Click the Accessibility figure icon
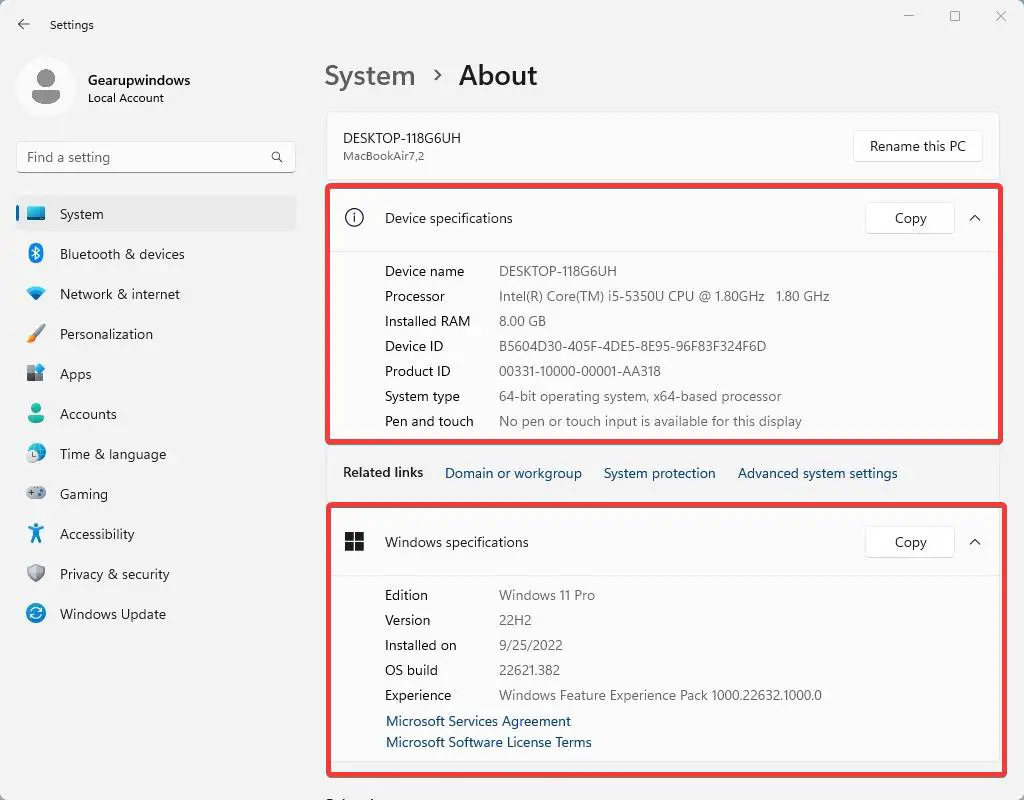 click(x=36, y=534)
